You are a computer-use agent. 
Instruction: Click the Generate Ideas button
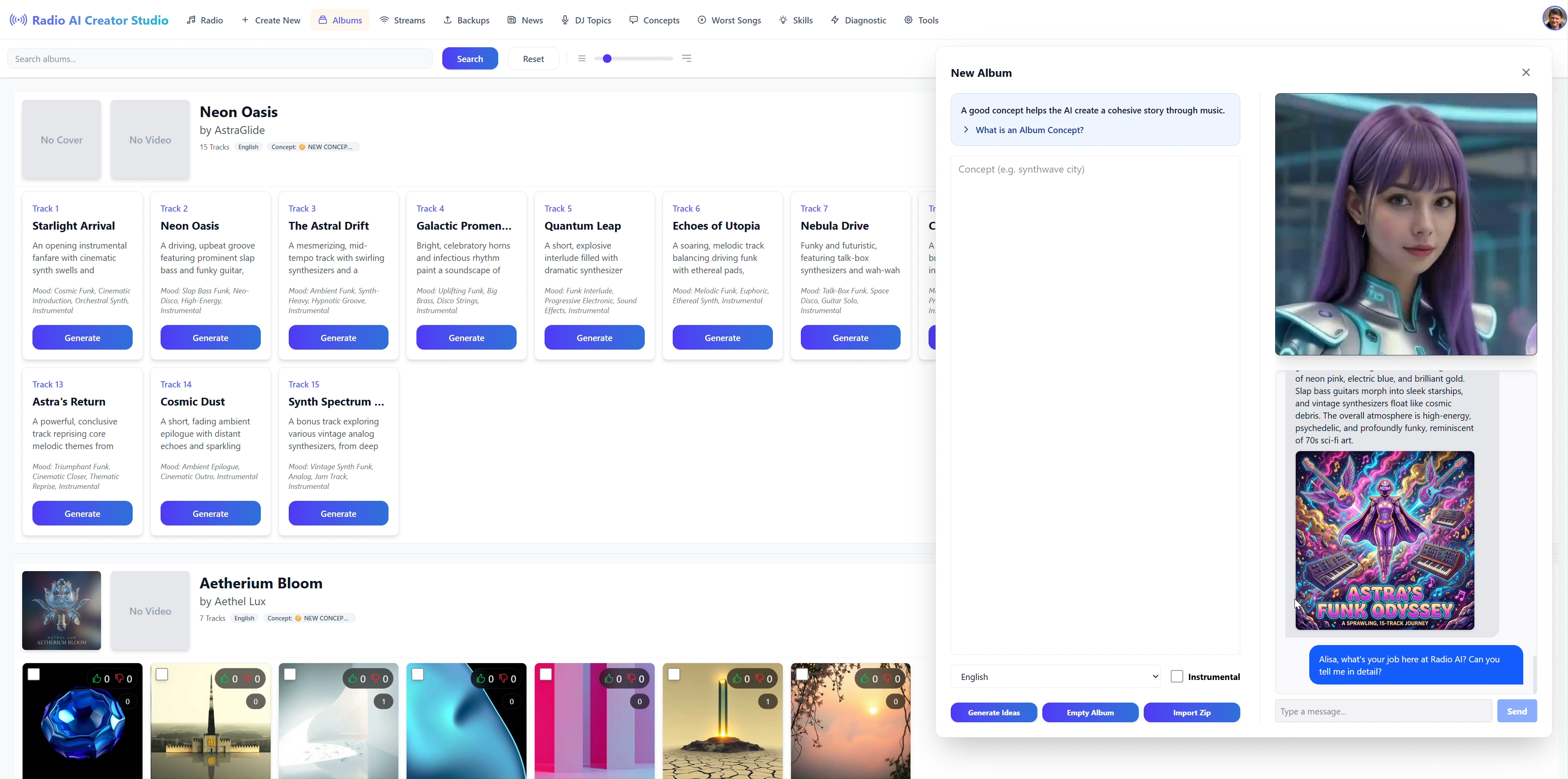tap(993, 712)
